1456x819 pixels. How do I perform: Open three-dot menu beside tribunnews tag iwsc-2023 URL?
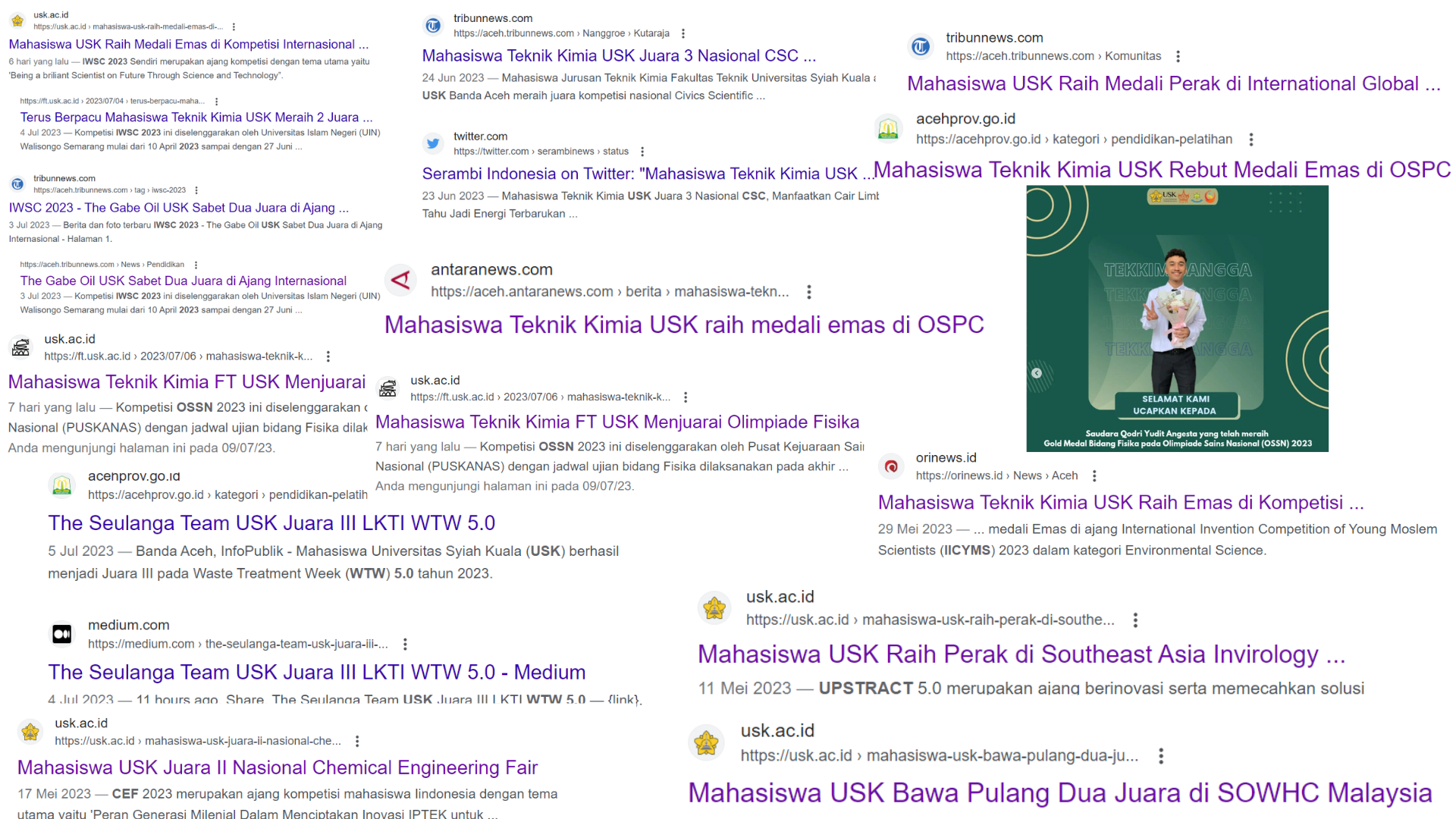click(x=196, y=190)
